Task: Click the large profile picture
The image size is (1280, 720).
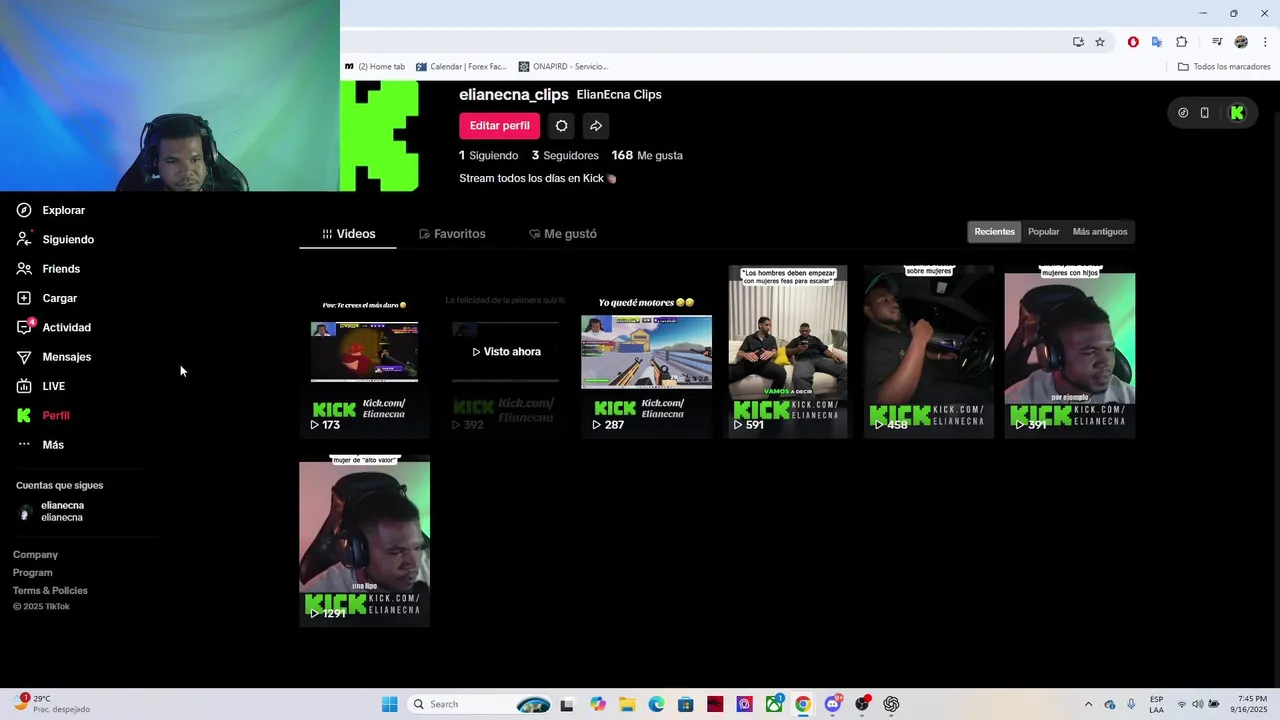Action: click(379, 136)
